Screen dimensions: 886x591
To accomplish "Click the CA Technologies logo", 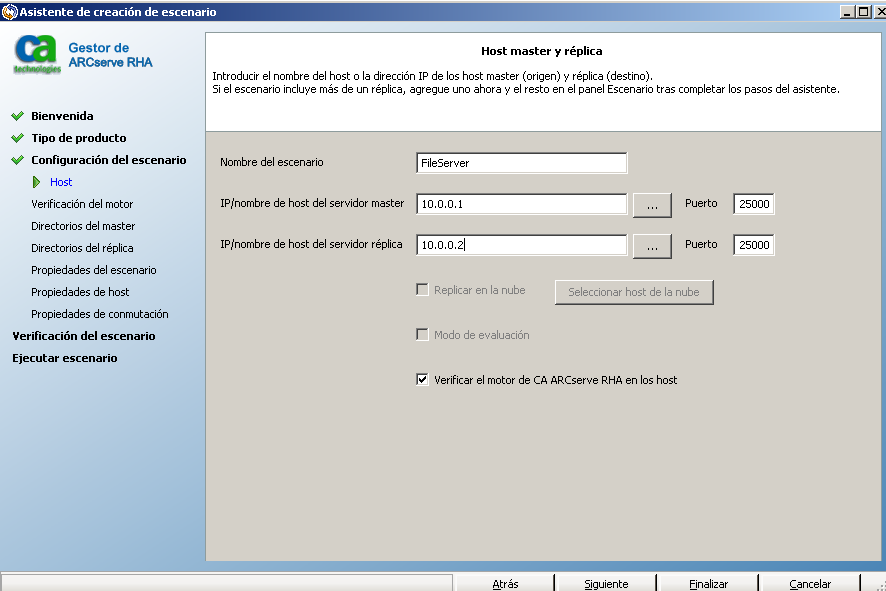I will point(37,54).
